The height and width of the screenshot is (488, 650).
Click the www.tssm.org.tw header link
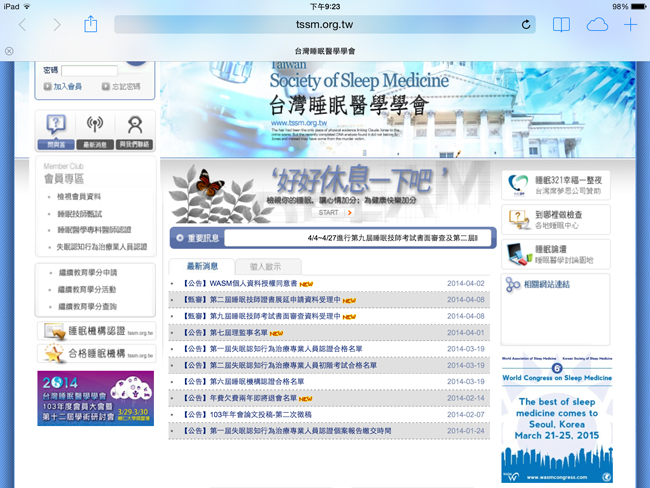click(x=299, y=123)
